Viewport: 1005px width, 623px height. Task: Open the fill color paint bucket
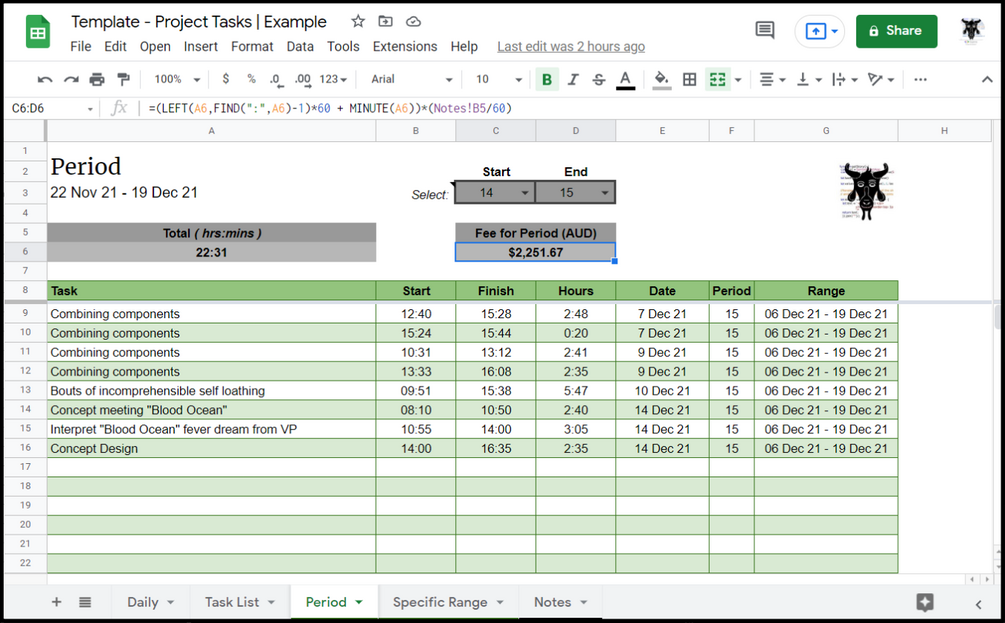tap(661, 79)
